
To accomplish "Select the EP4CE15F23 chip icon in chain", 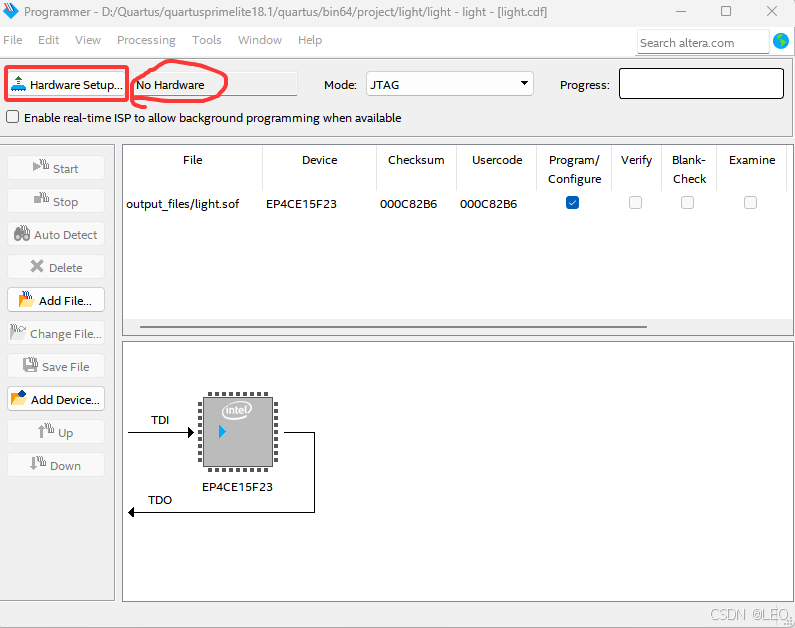I will coord(238,432).
